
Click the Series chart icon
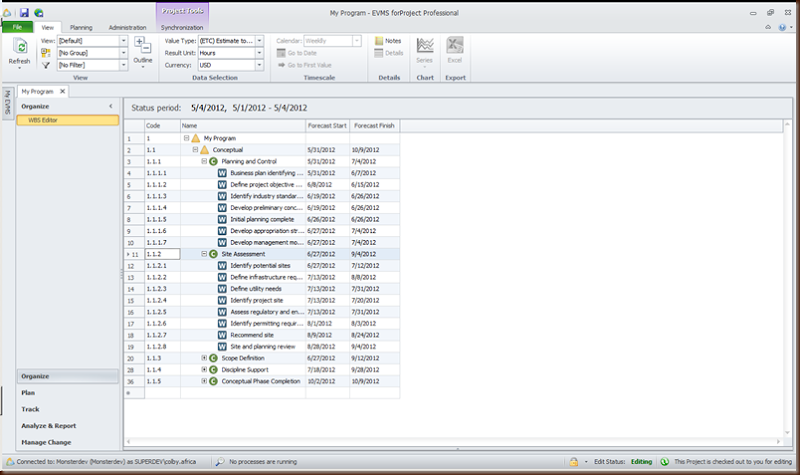pos(425,46)
